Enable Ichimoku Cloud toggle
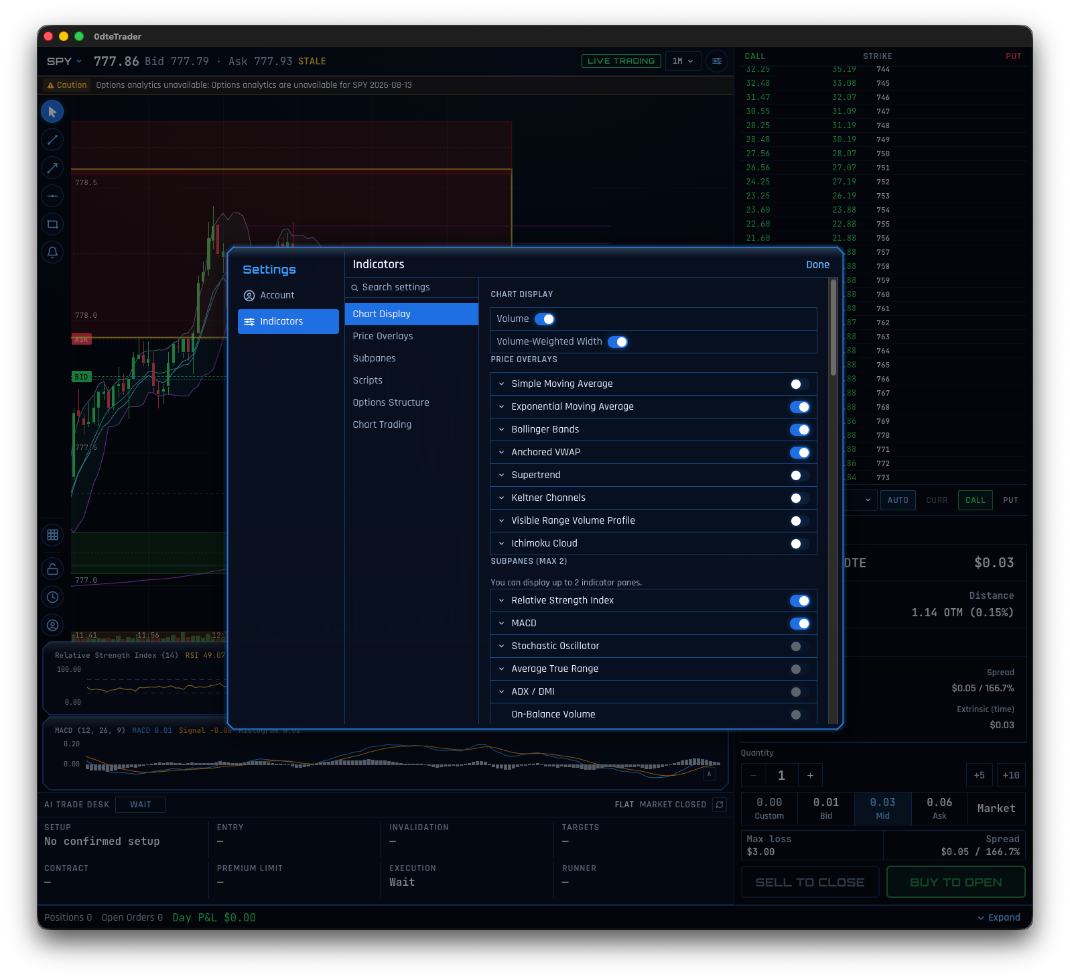The image size is (1070, 979). tap(800, 544)
